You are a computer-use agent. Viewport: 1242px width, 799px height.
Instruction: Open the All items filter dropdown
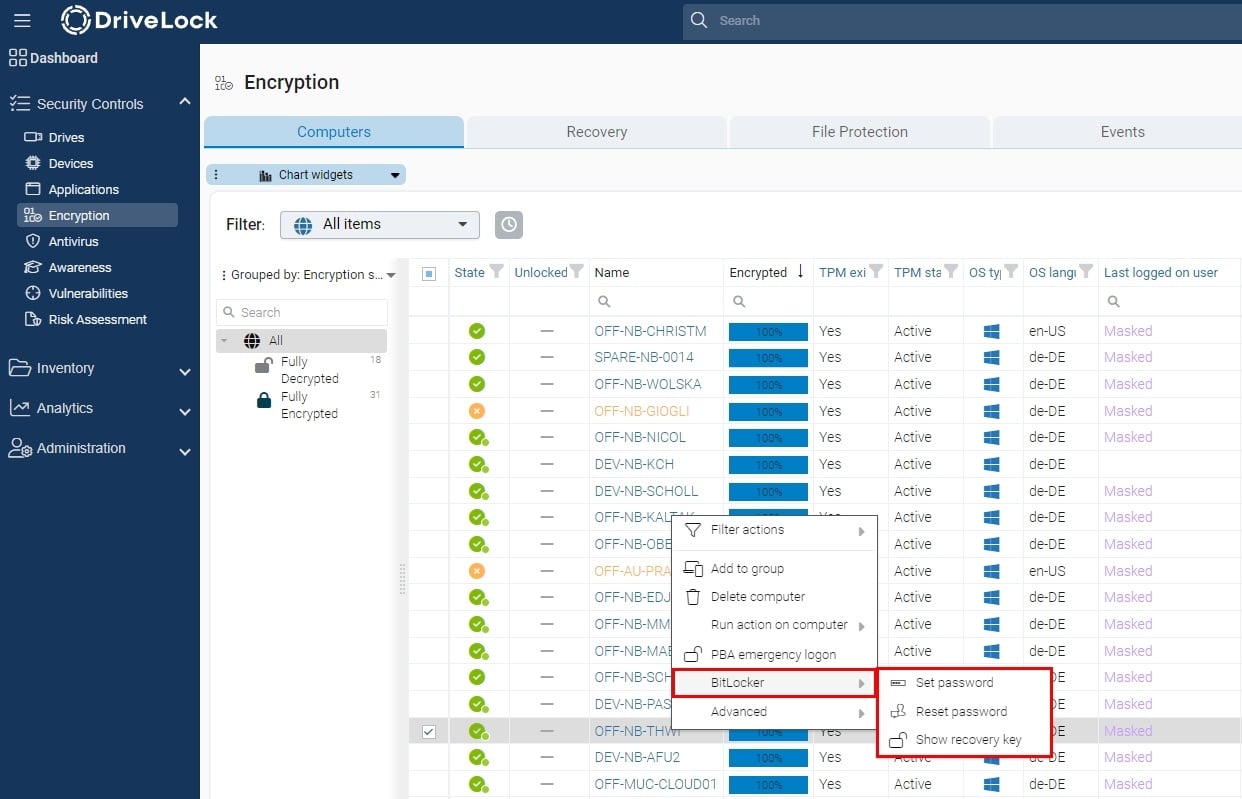tap(379, 224)
